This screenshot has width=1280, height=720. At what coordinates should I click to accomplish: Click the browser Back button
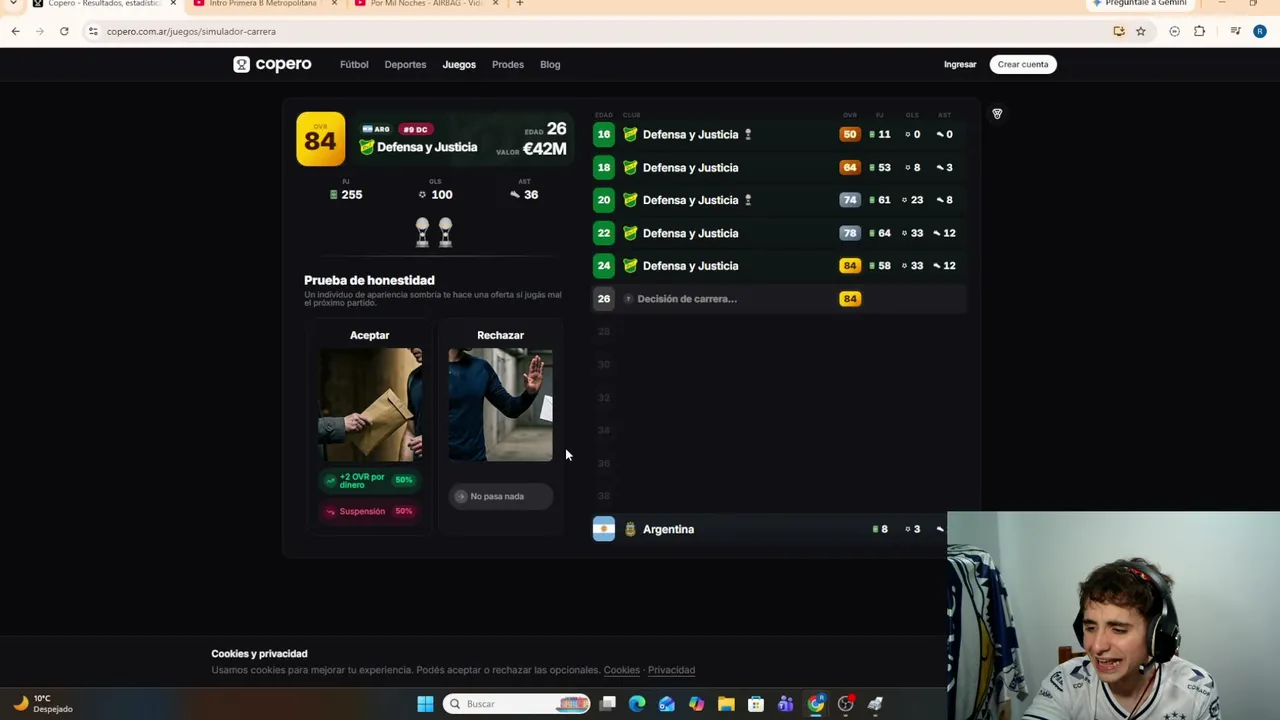(15, 31)
